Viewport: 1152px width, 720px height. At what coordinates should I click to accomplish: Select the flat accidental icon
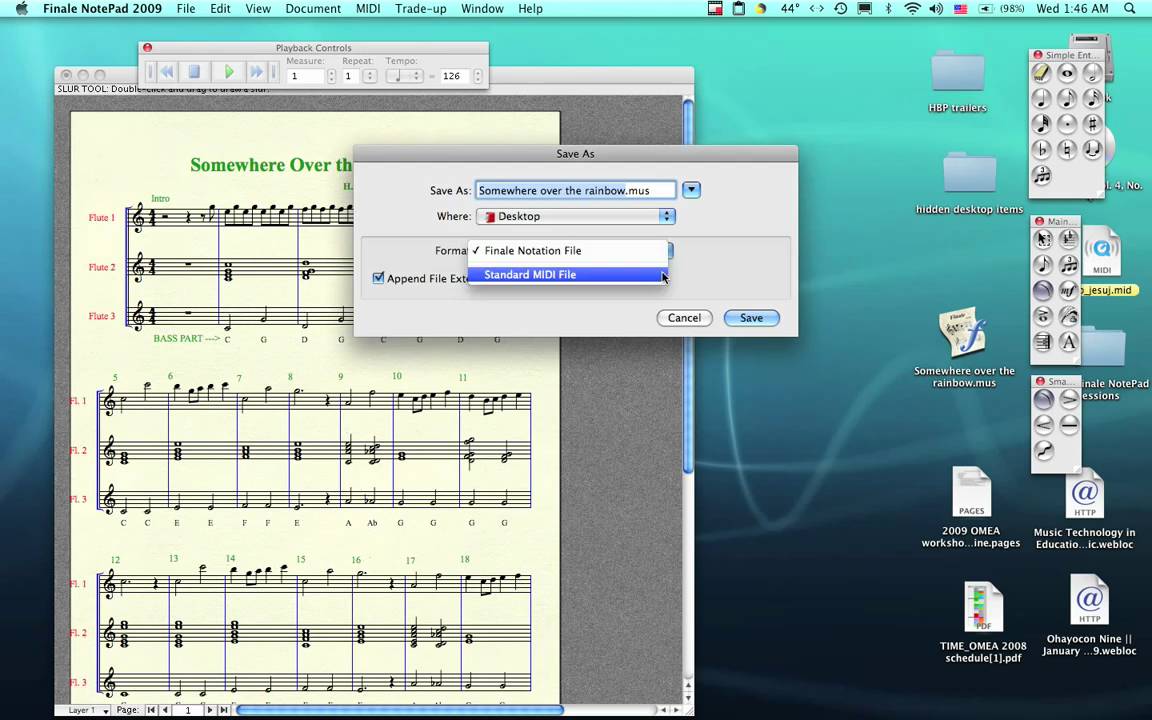1041,149
